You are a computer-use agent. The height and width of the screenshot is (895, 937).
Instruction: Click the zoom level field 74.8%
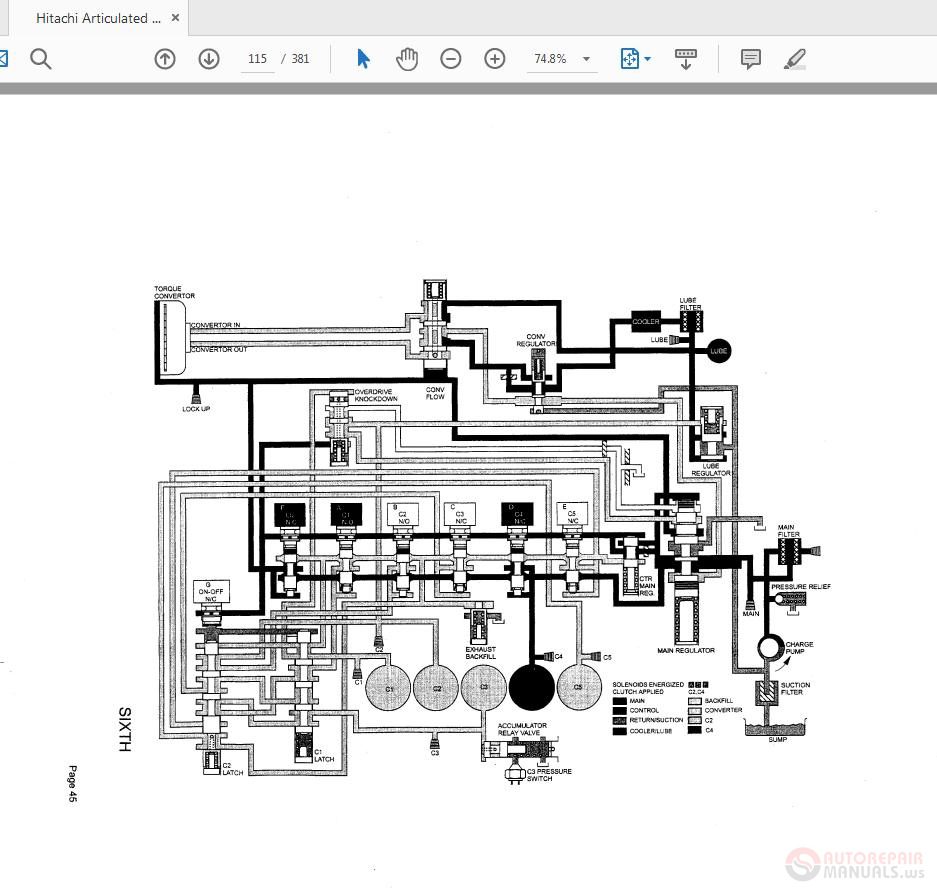(x=550, y=59)
